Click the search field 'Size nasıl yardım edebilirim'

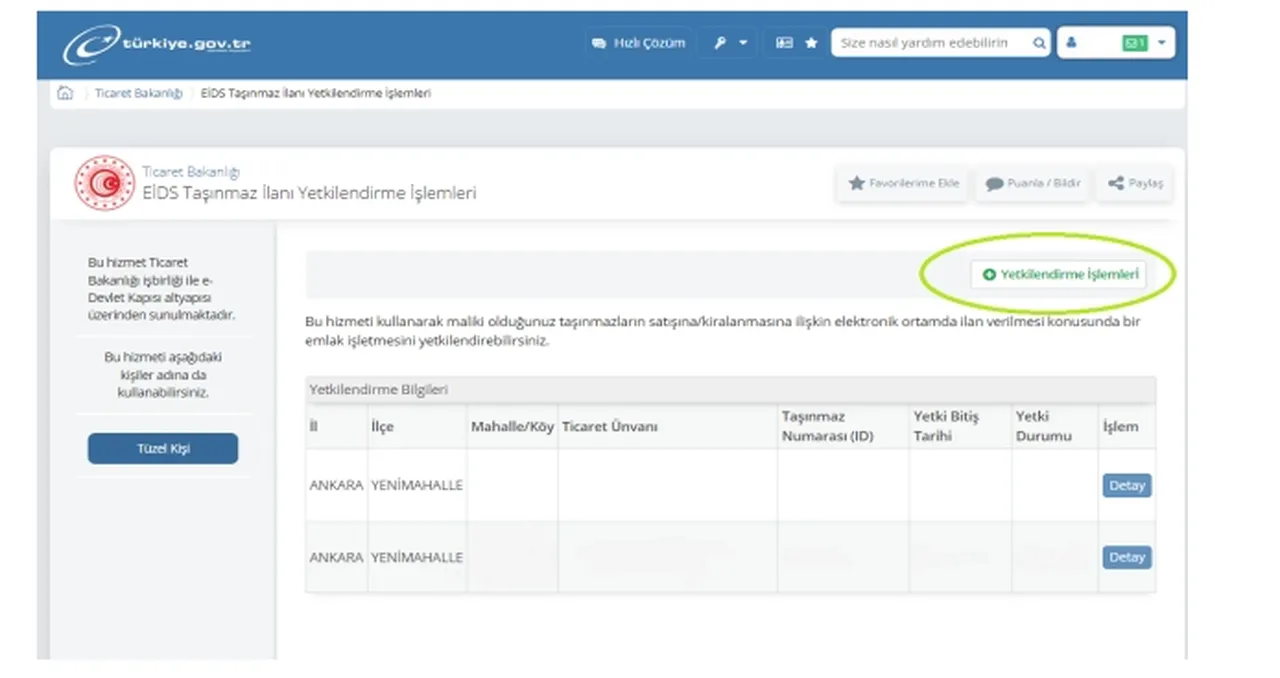pos(930,43)
